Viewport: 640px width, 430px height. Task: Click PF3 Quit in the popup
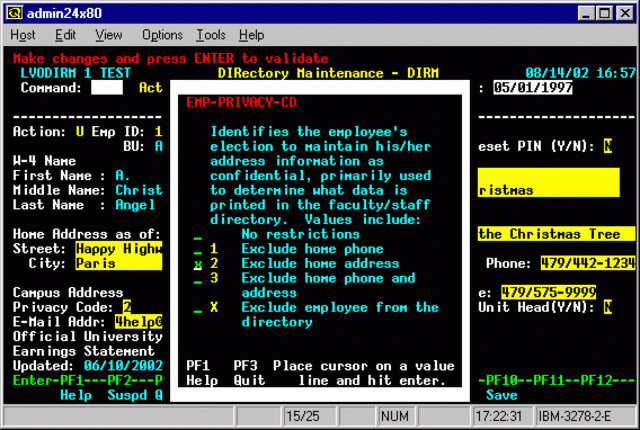249,373
